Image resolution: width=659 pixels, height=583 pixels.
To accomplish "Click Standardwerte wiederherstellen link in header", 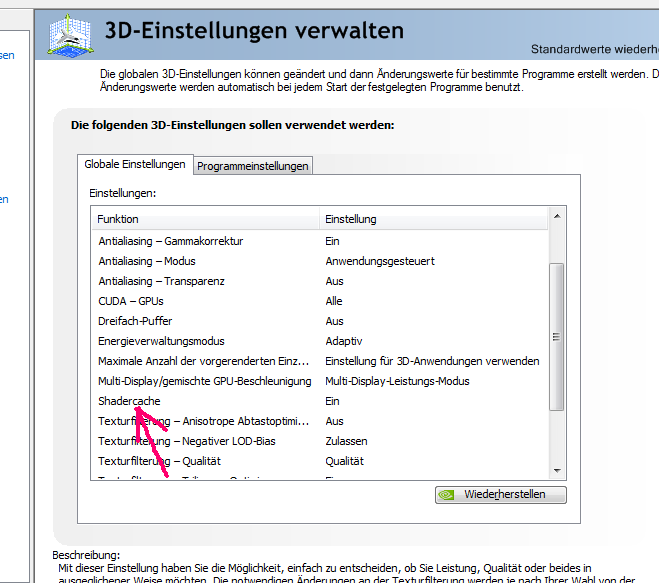I will pos(594,49).
